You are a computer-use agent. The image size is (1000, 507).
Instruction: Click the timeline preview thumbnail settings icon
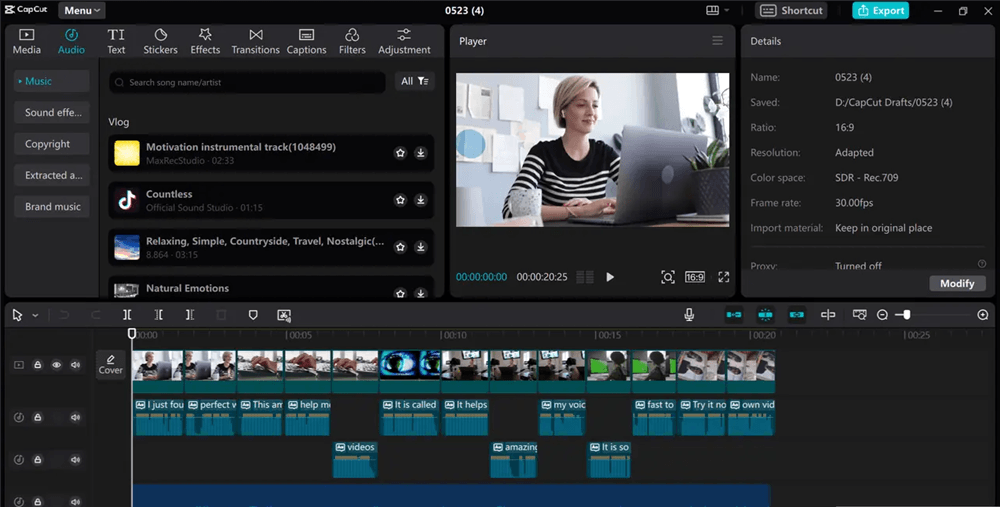click(859, 314)
